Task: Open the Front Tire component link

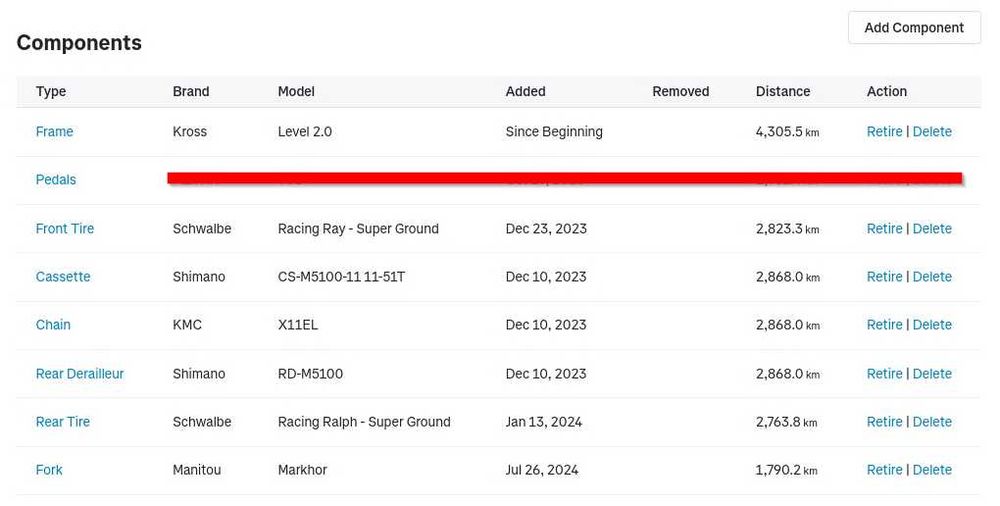Action: (x=65, y=229)
